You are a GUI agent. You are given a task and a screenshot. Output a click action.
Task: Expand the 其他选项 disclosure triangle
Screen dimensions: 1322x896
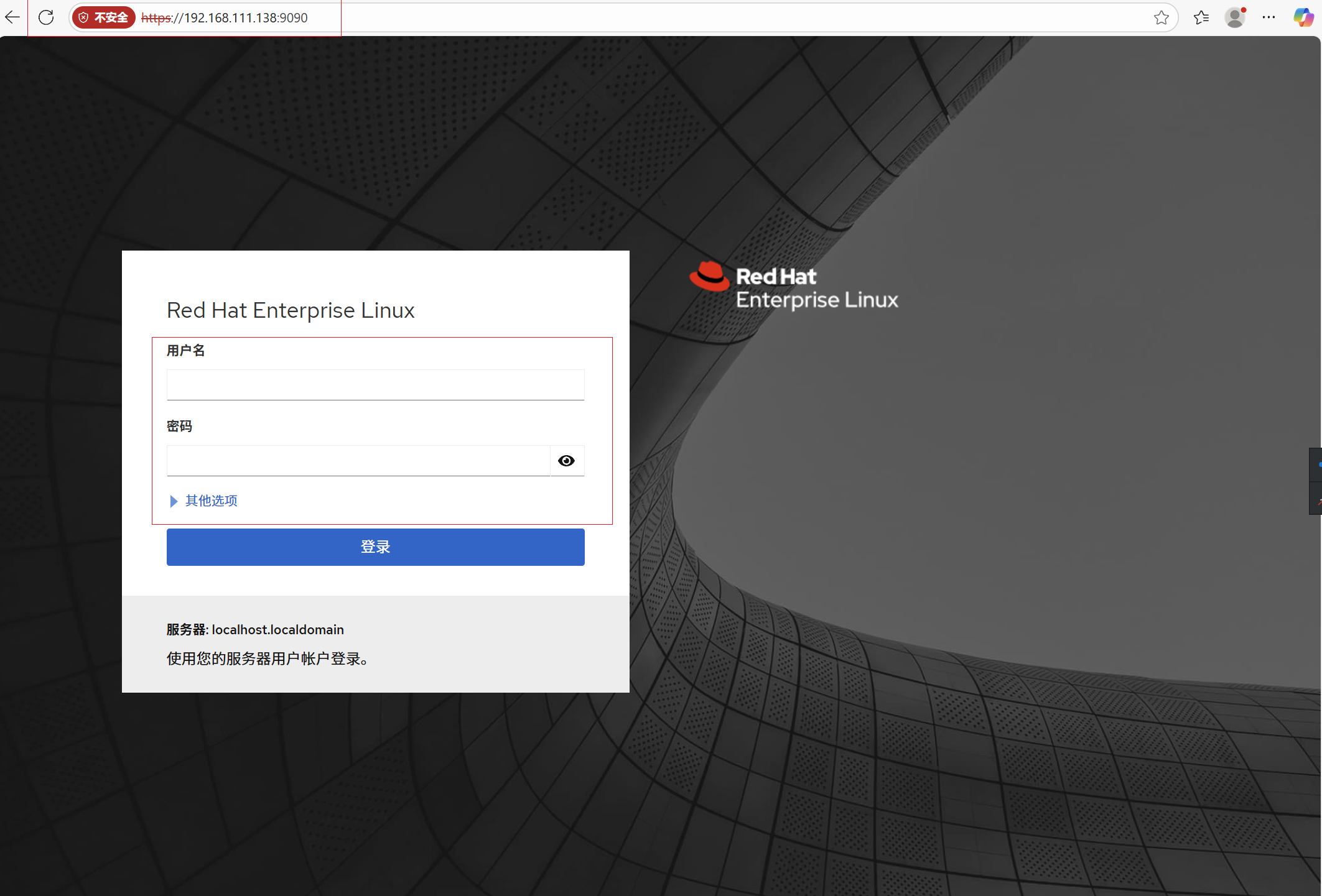174,501
